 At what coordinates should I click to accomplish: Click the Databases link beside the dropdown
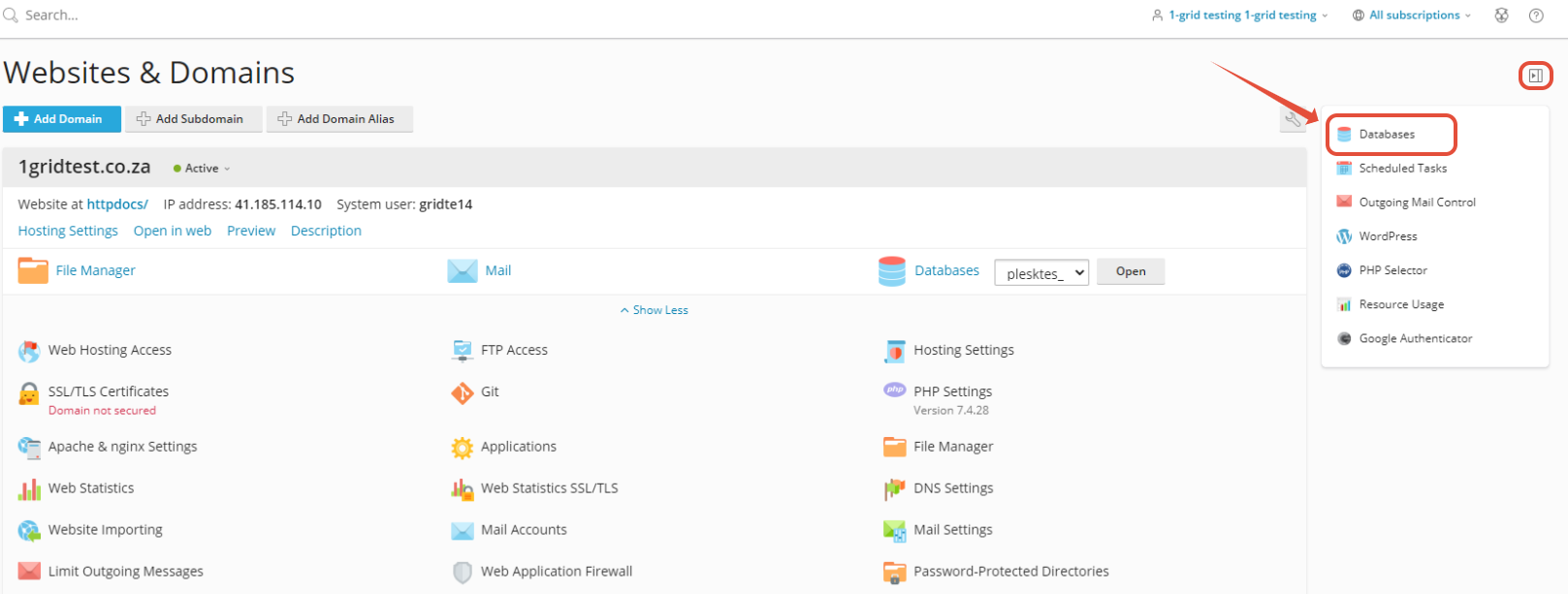tap(946, 270)
